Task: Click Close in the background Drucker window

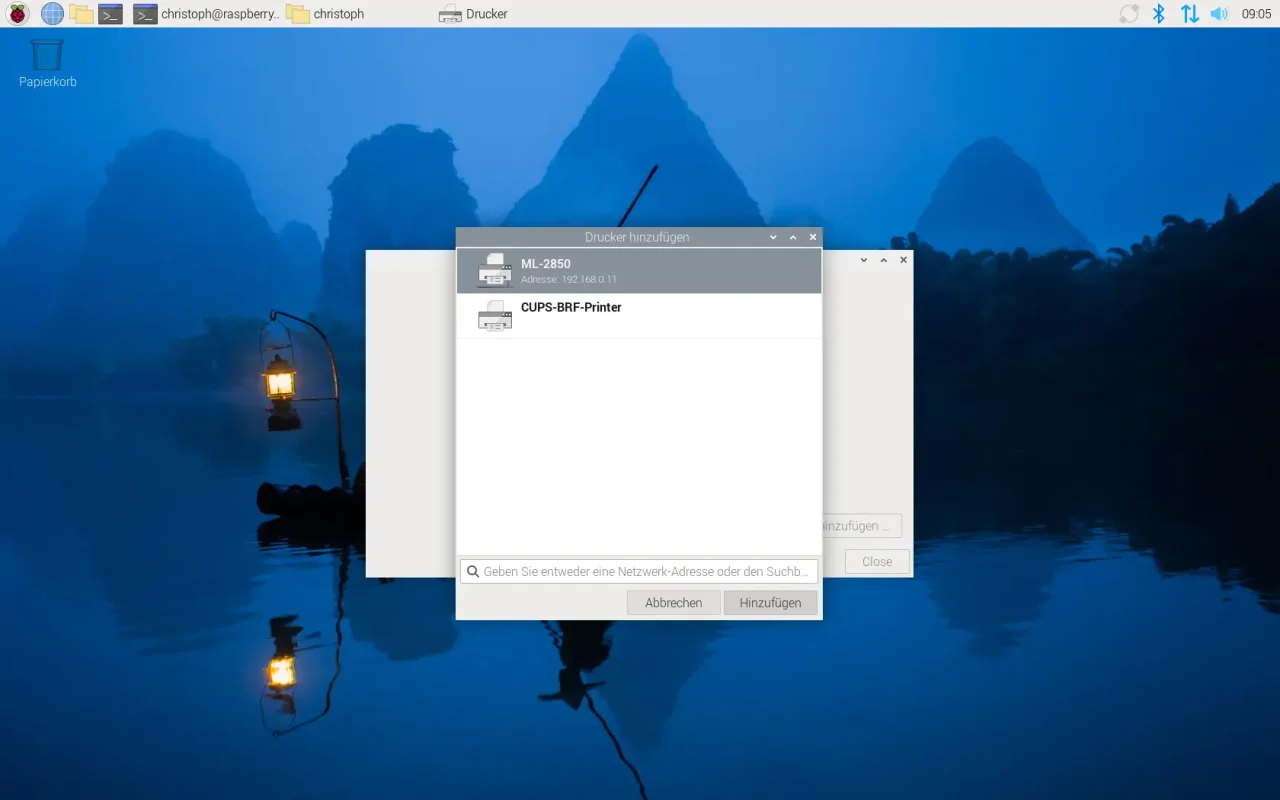Action: point(876,561)
